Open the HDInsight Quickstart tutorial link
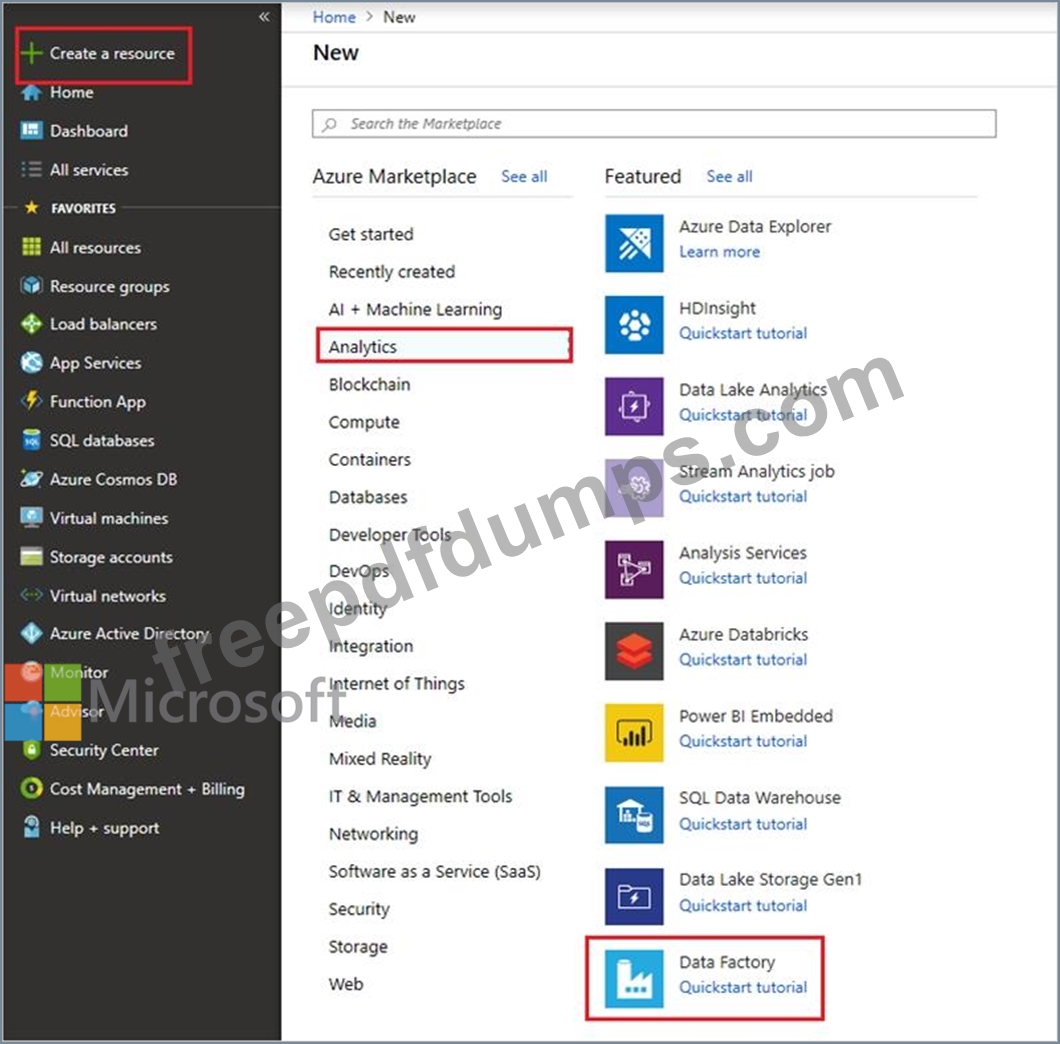This screenshot has height=1044, width=1060. [x=743, y=333]
